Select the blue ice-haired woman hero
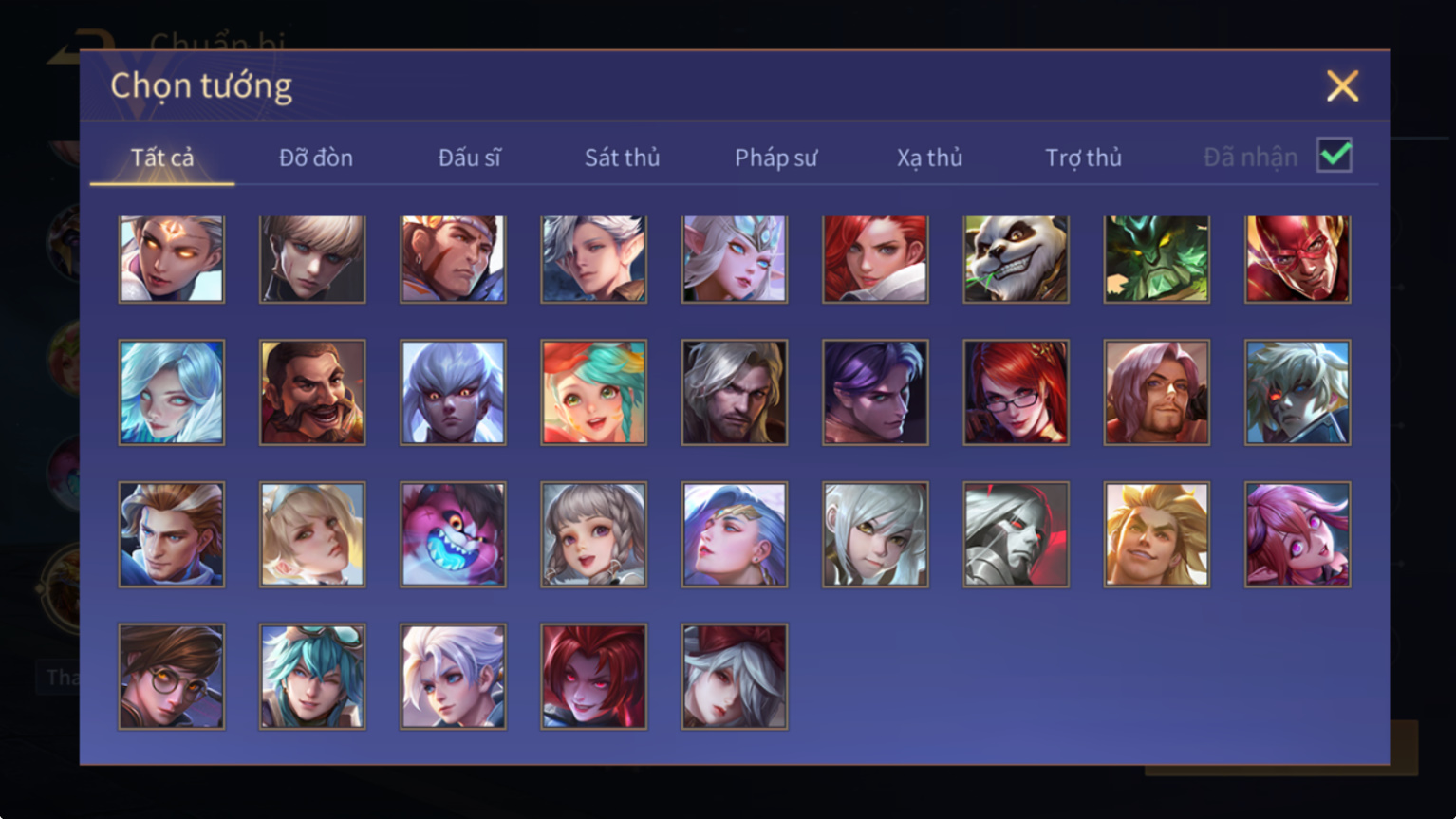Image resolution: width=1456 pixels, height=819 pixels. [172, 392]
